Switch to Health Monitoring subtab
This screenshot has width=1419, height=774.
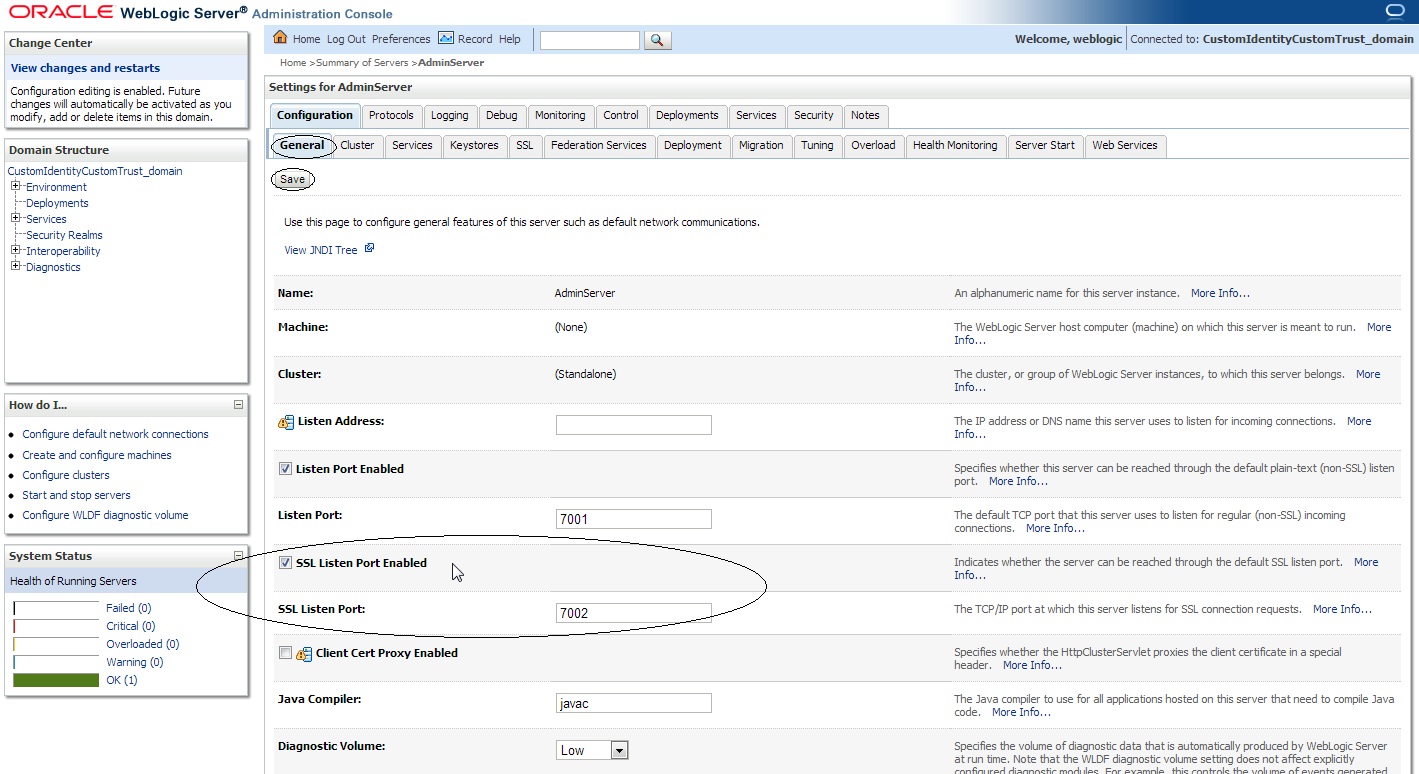click(x=955, y=145)
